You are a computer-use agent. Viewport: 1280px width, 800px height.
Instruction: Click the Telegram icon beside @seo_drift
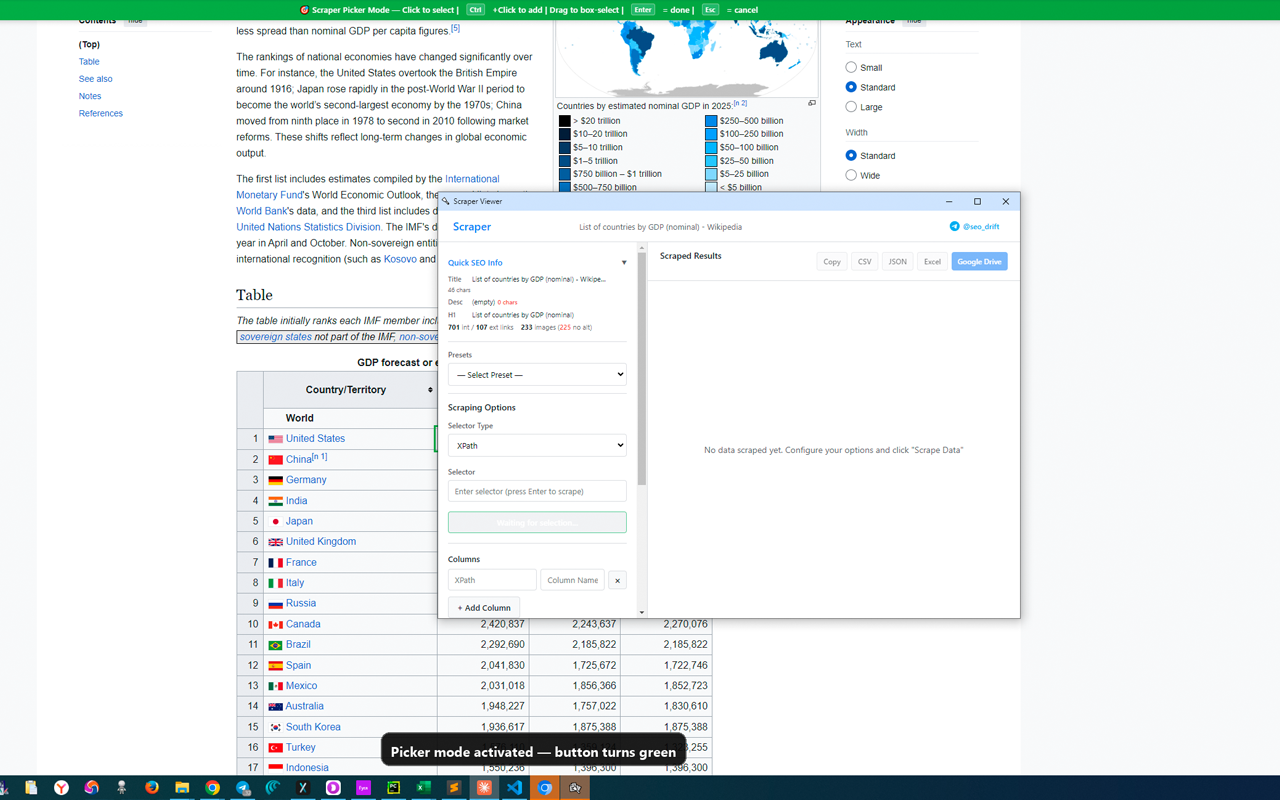tap(954, 227)
